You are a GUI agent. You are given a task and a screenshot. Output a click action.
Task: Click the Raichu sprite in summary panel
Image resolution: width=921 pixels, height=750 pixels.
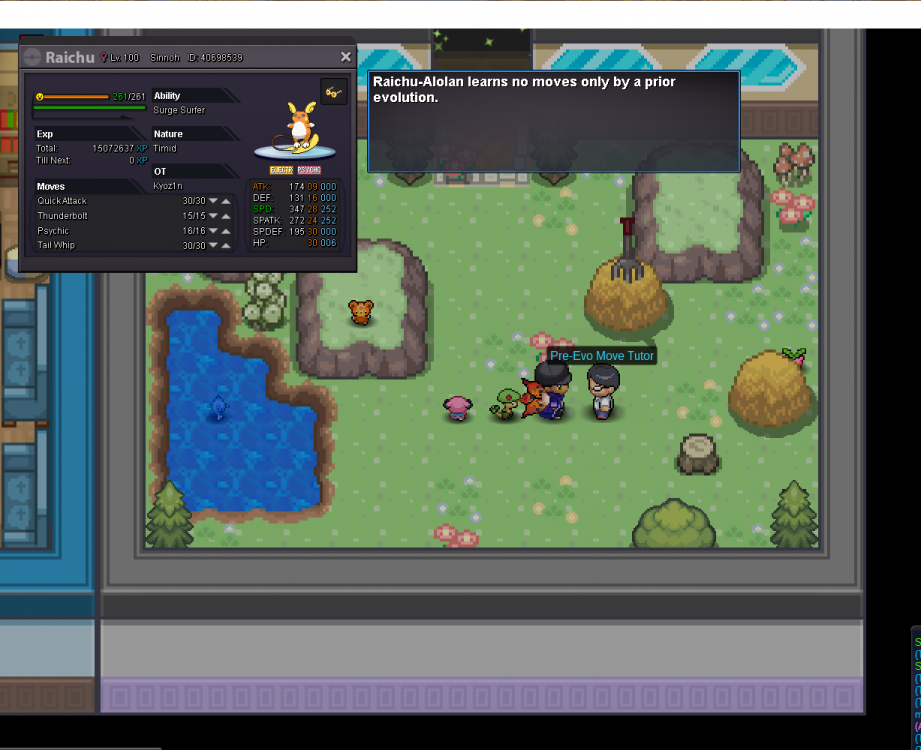[x=297, y=128]
